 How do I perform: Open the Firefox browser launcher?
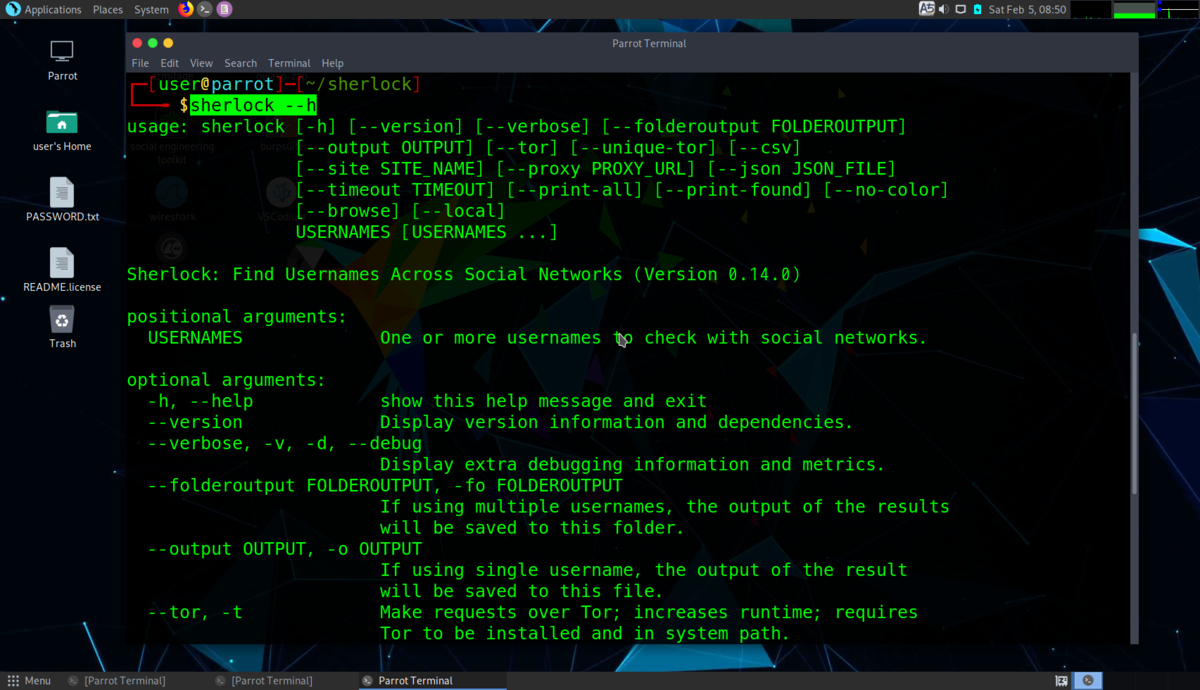(x=186, y=9)
